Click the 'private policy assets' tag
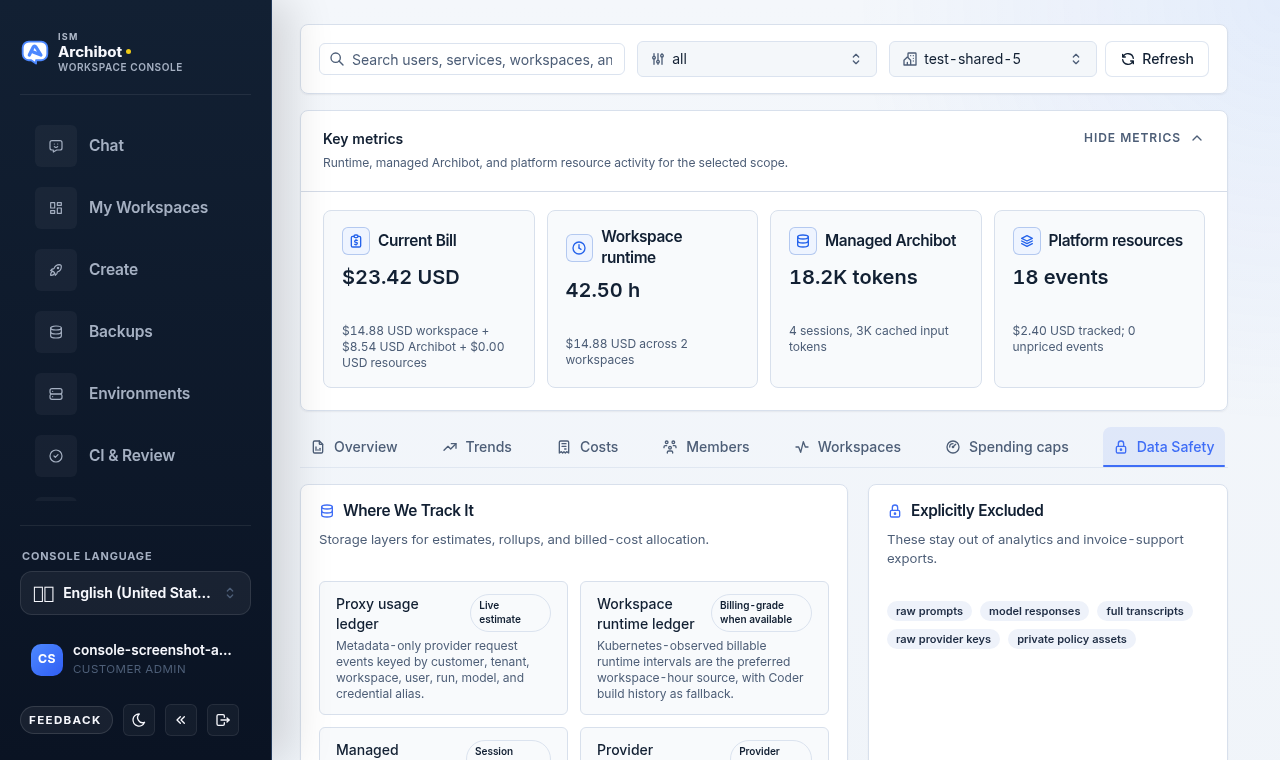The width and height of the screenshot is (1280, 760). tap(1072, 639)
